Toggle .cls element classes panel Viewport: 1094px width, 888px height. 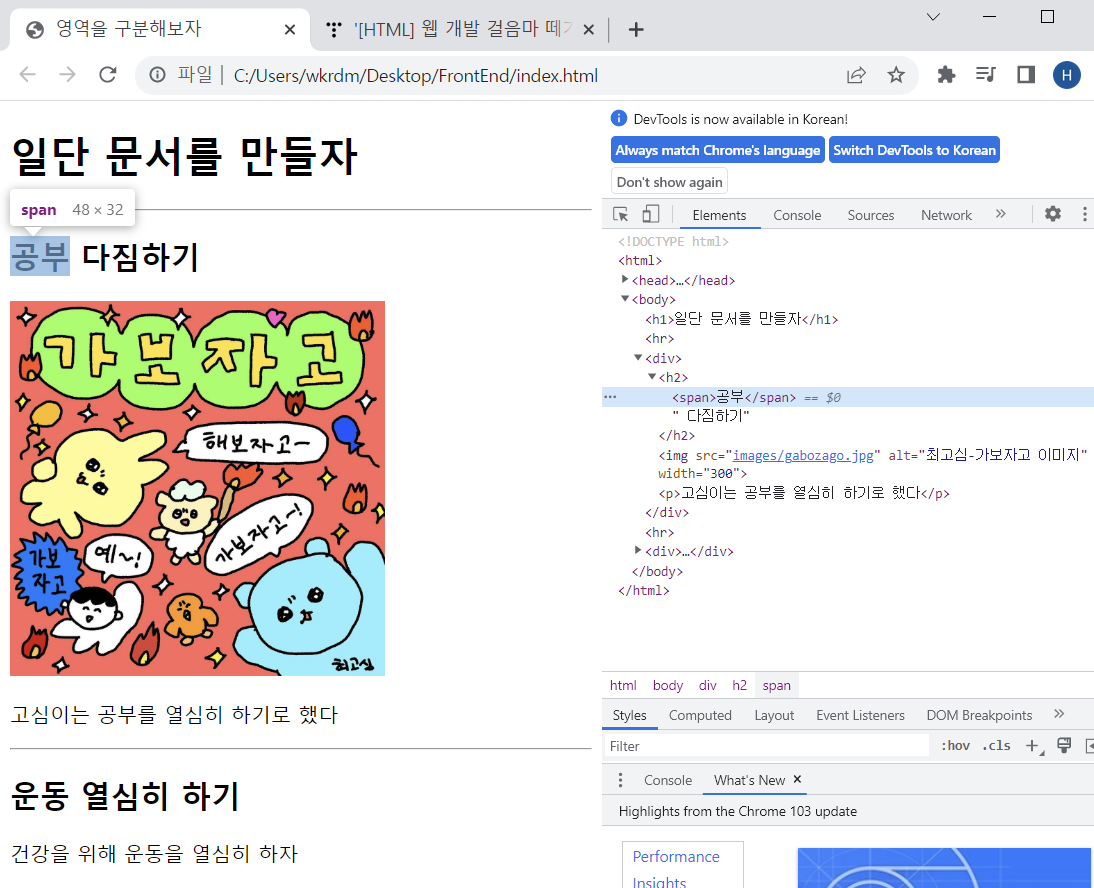point(996,746)
